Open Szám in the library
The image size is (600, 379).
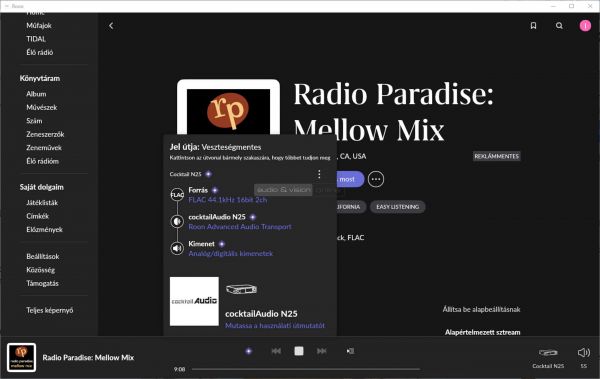click(x=34, y=121)
